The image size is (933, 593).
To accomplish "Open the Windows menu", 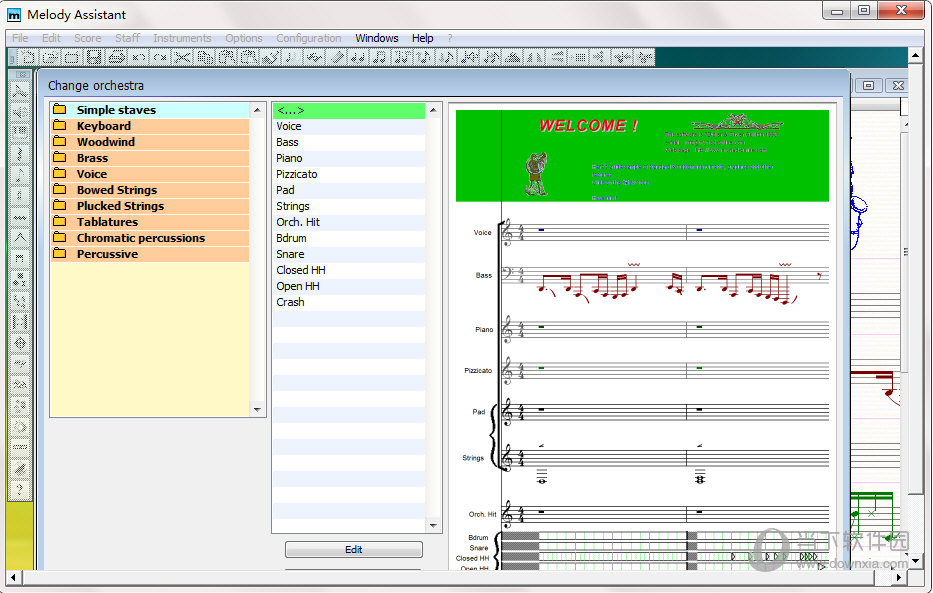I will coord(377,38).
